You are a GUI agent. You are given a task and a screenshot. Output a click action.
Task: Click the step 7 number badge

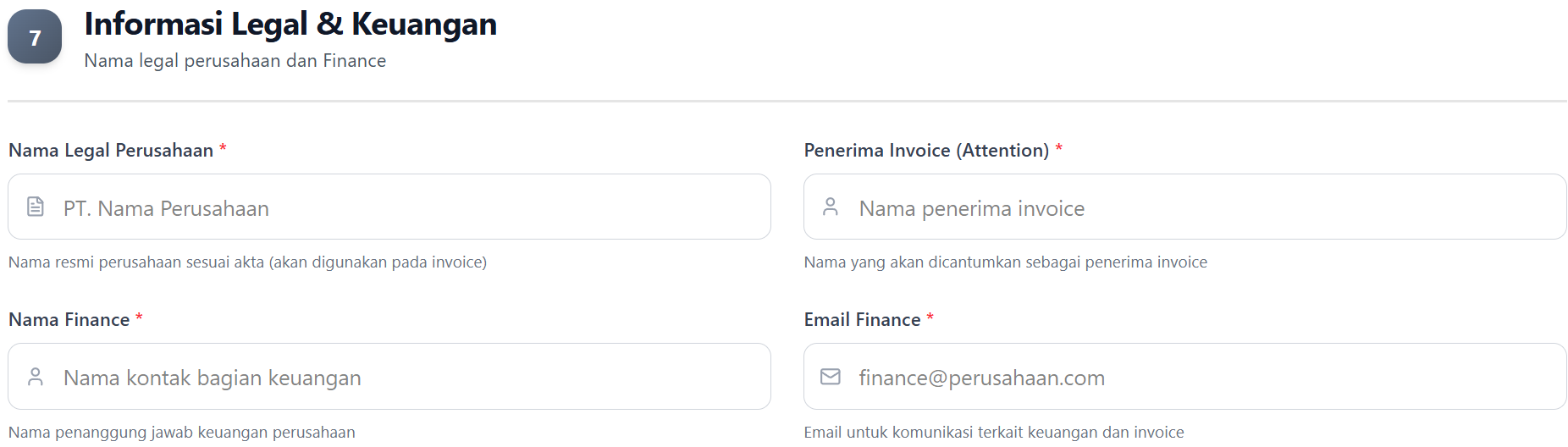35,37
